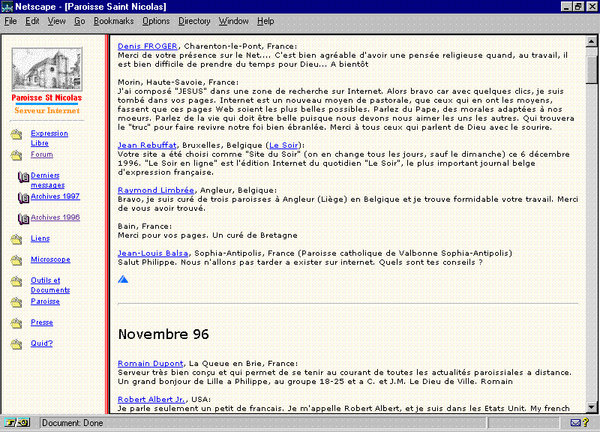Open the Options menu
Screen dimensions: 600x432
tap(156, 21)
